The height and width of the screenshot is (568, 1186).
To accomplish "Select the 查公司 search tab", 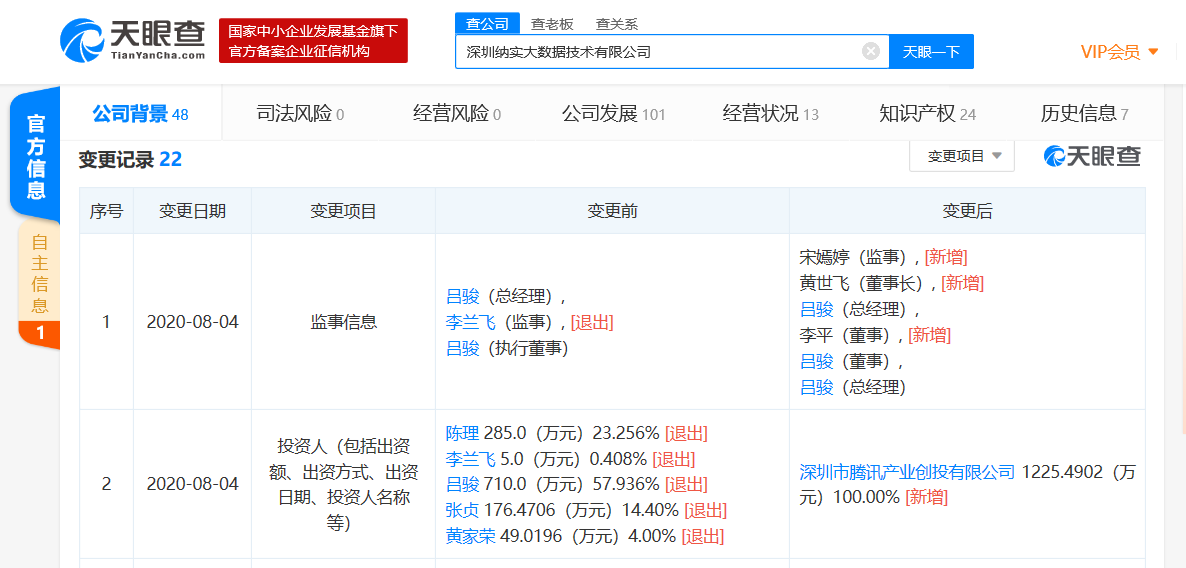I will click(x=487, y=24).
